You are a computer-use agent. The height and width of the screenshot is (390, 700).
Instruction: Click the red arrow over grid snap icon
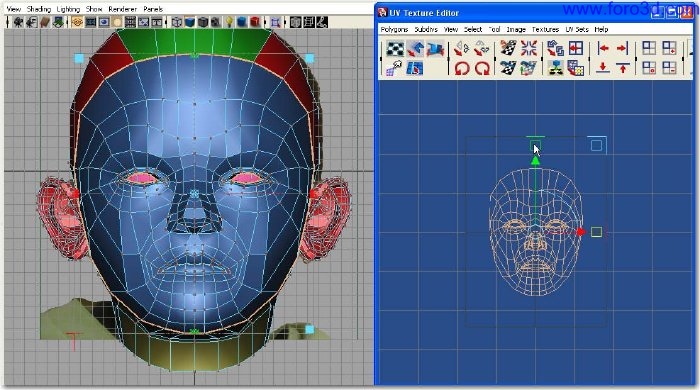tap(576, 48)
